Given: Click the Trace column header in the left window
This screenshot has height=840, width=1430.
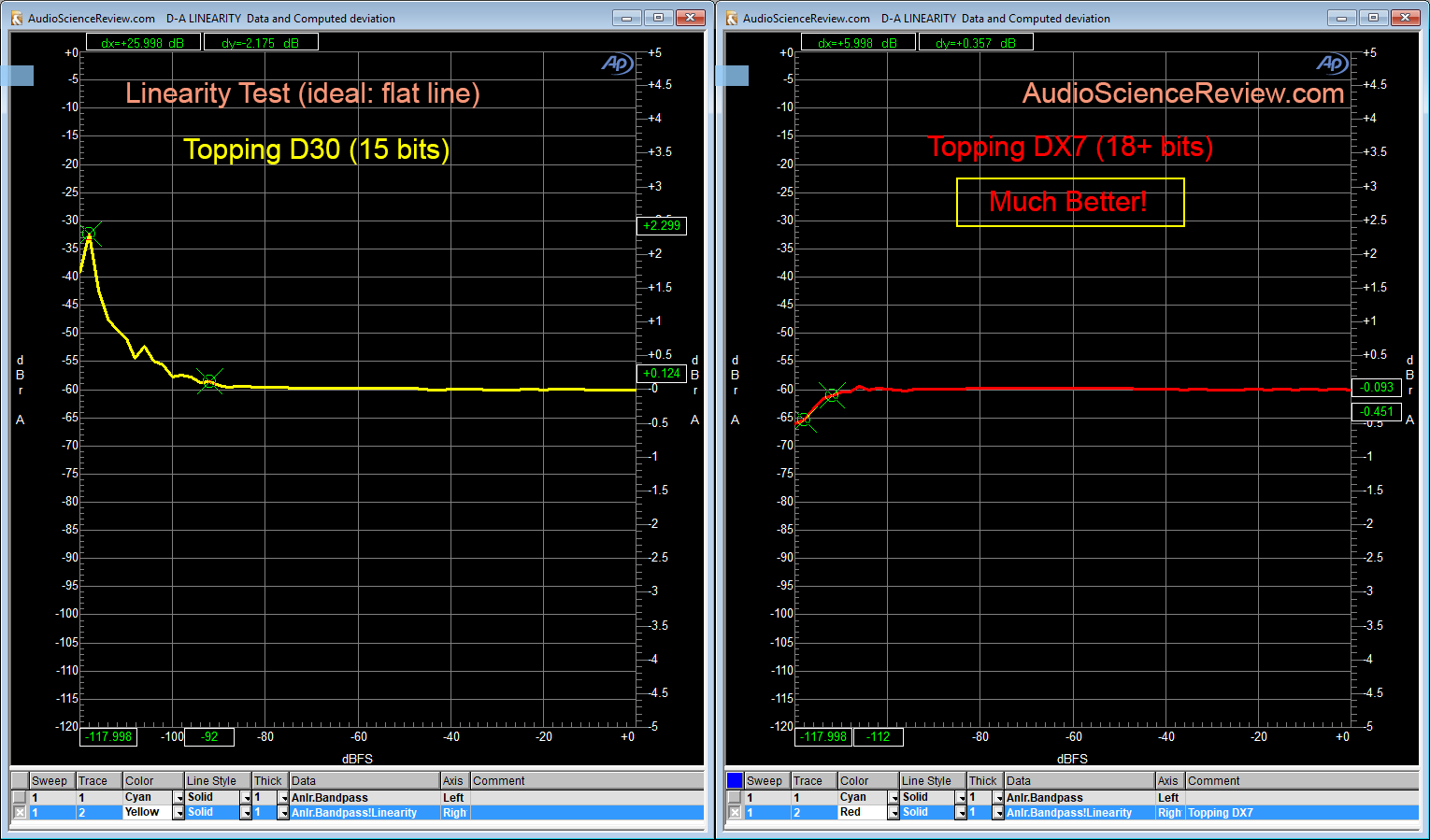Looking at the screenshot, I should coord(98,781).
